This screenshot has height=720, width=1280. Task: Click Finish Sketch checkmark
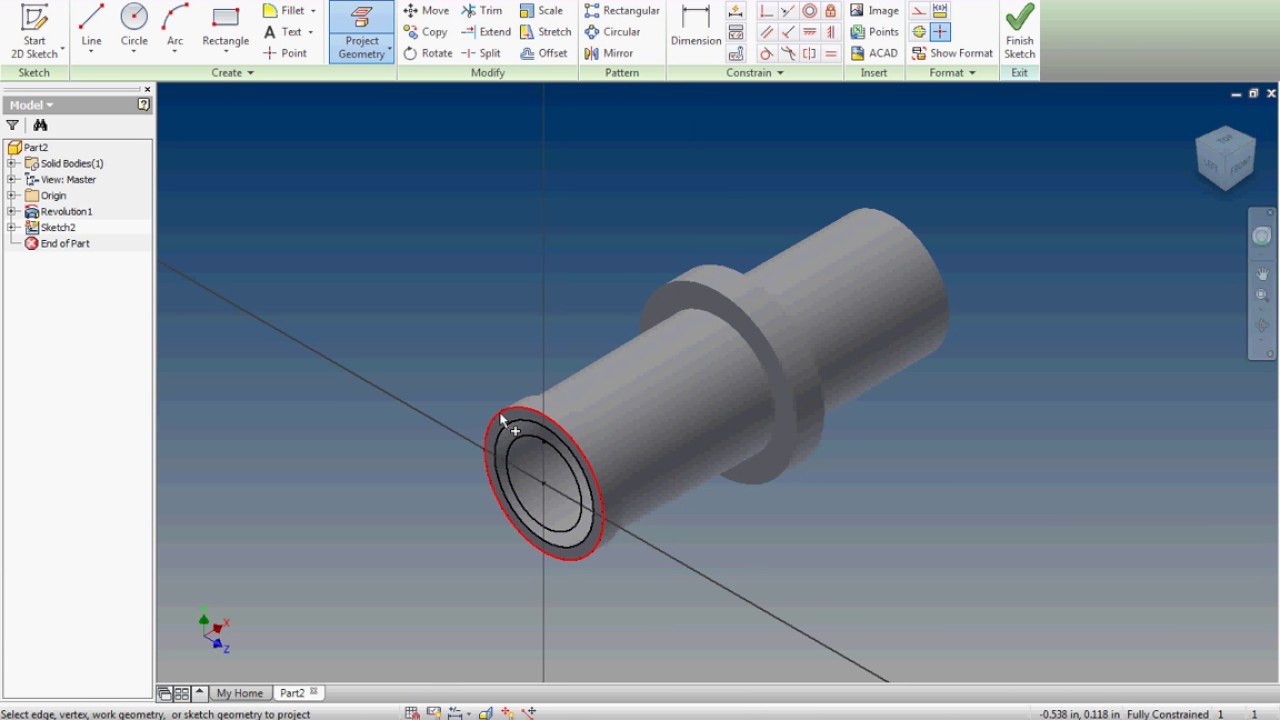[x=1019, y=31]
